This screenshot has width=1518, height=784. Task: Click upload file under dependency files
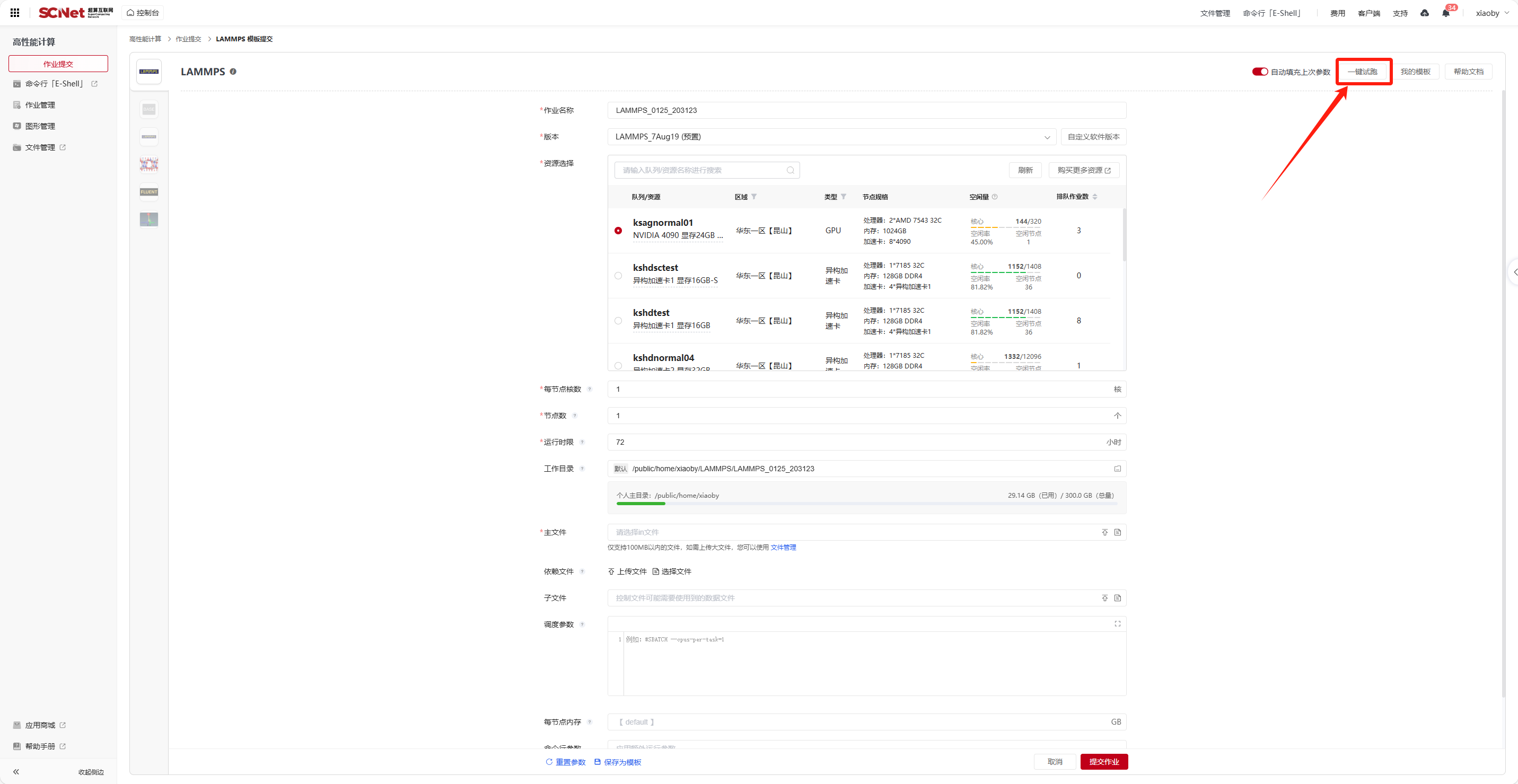point(627,571)
